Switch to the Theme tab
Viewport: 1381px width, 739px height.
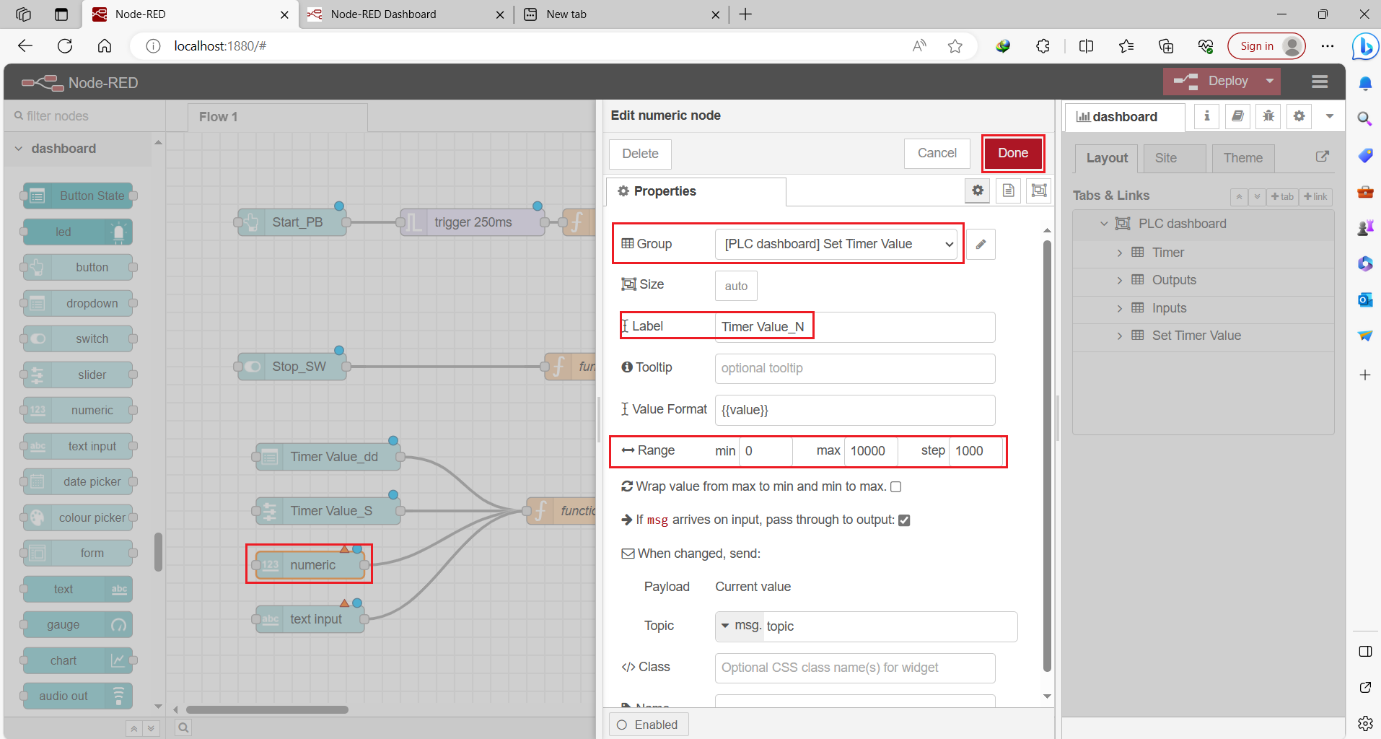1242,157
